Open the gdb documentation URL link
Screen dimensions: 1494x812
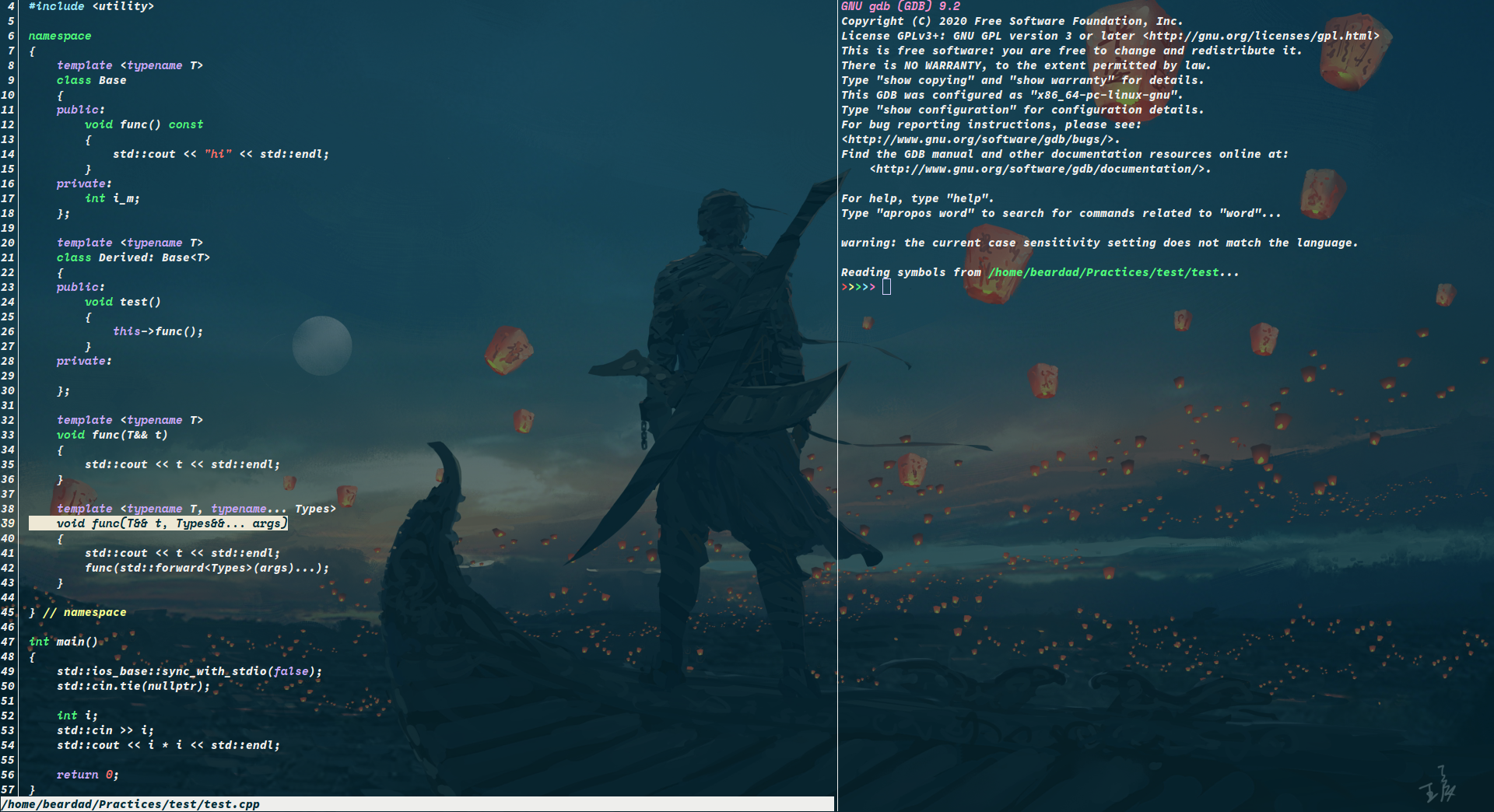coord(1037,169)
